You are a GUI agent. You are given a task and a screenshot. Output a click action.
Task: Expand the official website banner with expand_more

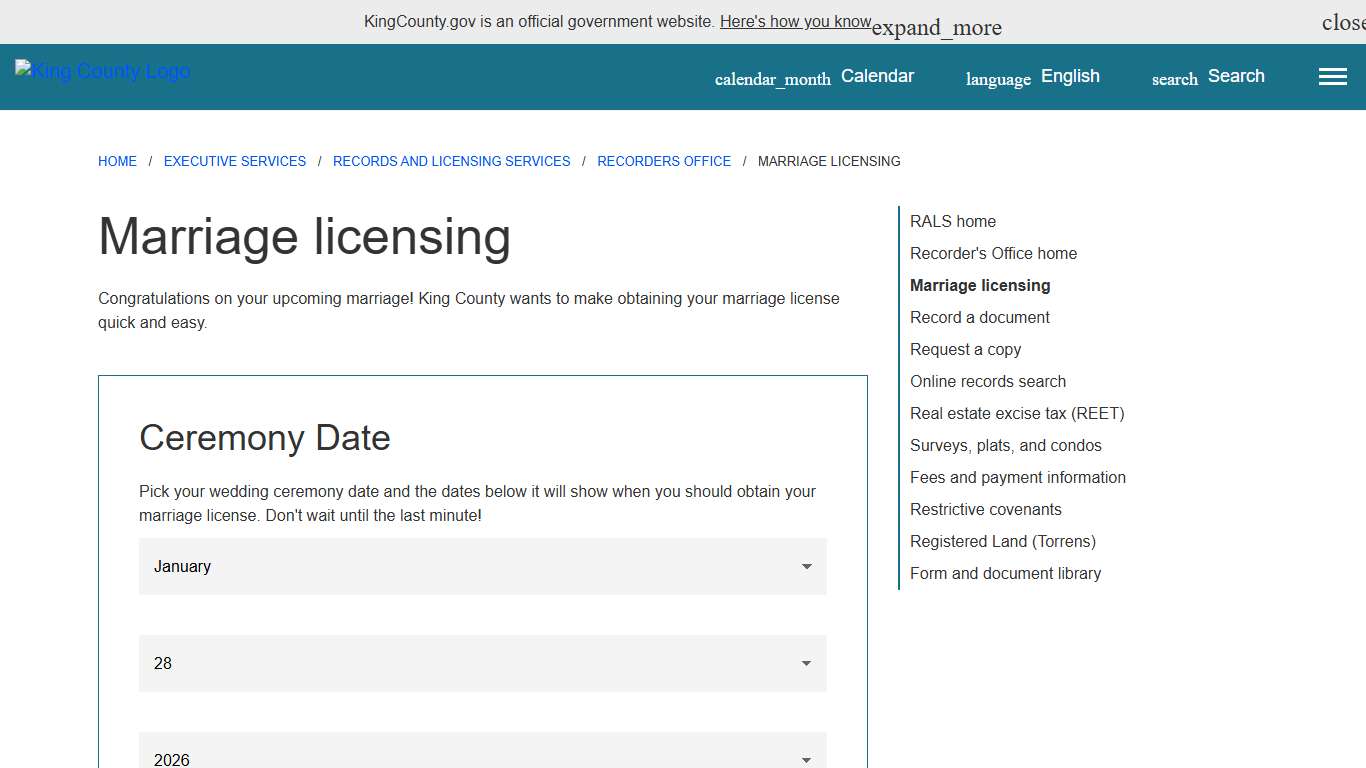pos(936,27)
